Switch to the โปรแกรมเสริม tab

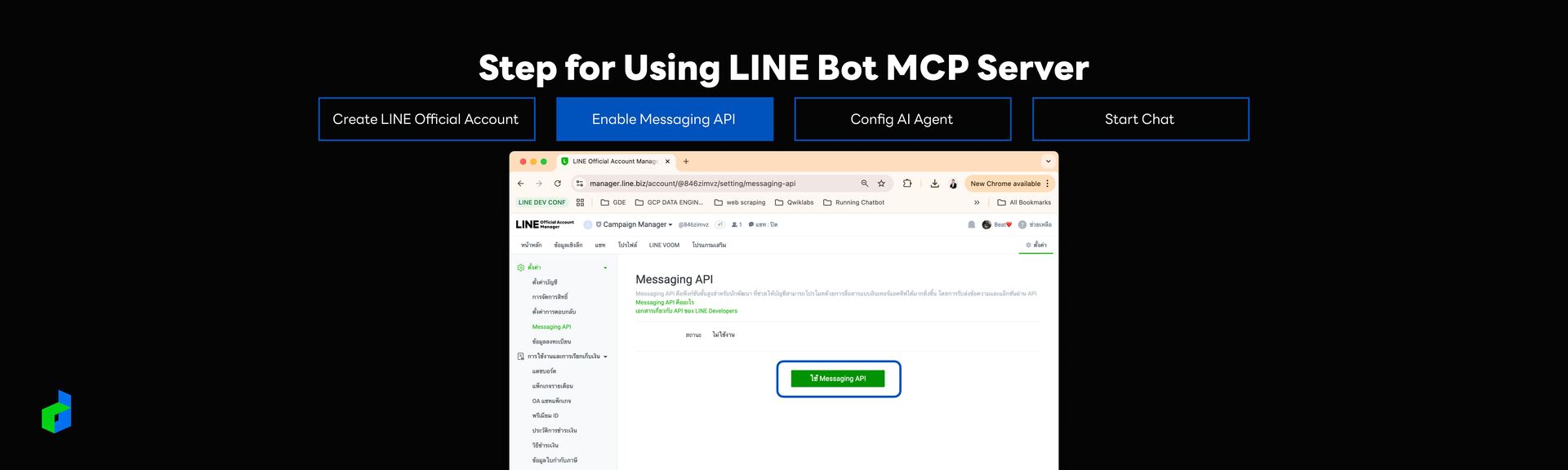pos(709,245)
